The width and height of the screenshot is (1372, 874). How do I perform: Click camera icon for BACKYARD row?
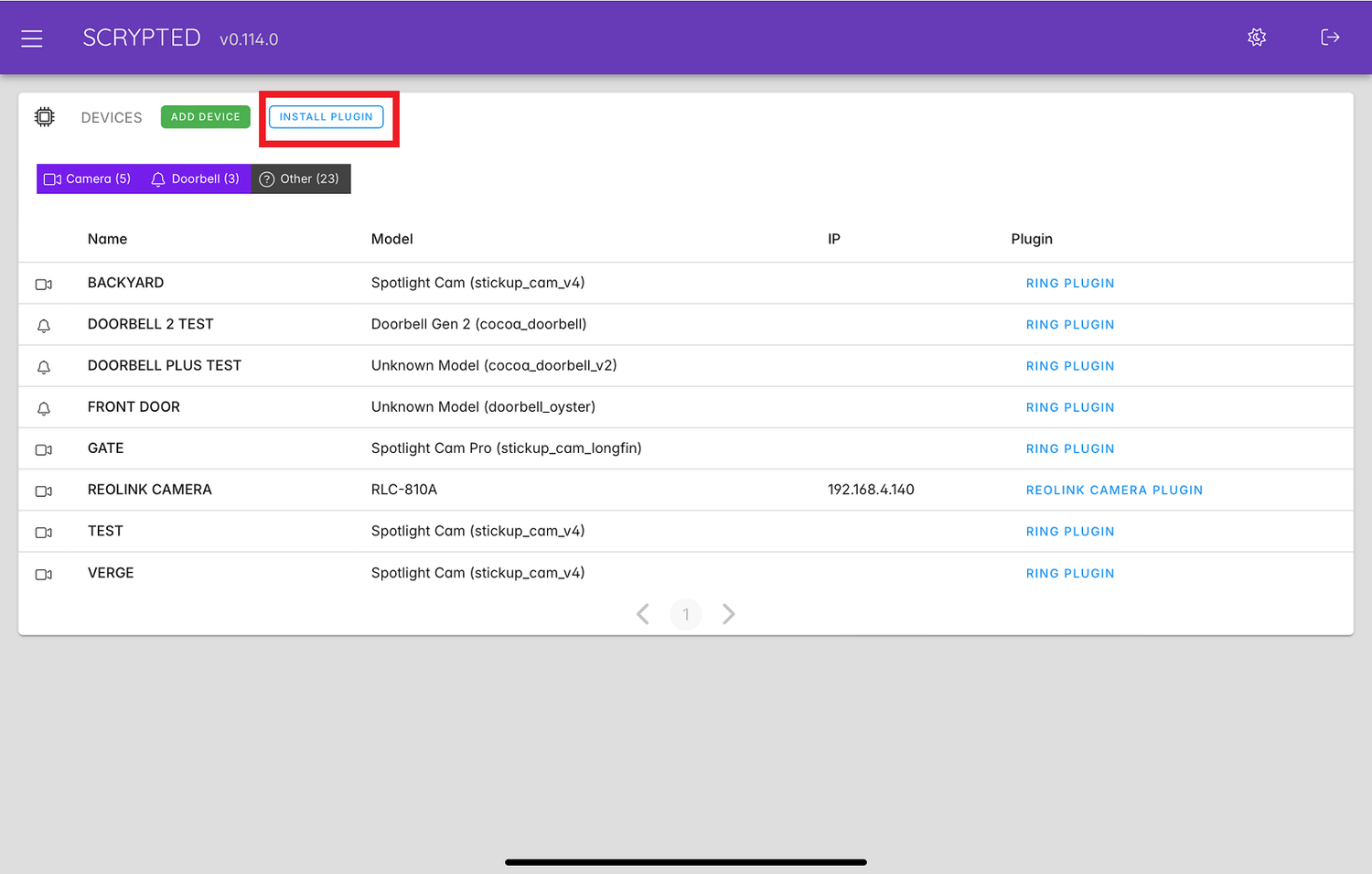44,285
